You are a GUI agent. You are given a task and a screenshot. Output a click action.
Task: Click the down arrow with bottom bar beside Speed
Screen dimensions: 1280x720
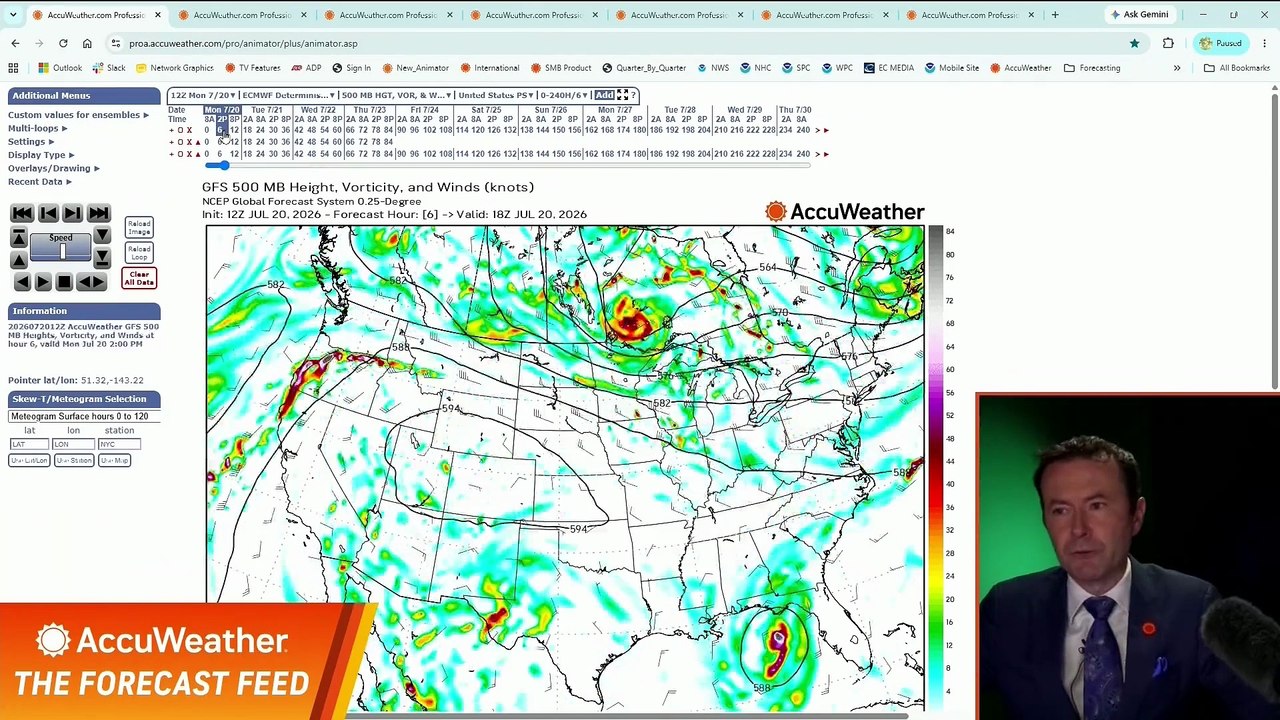(102, 259)
